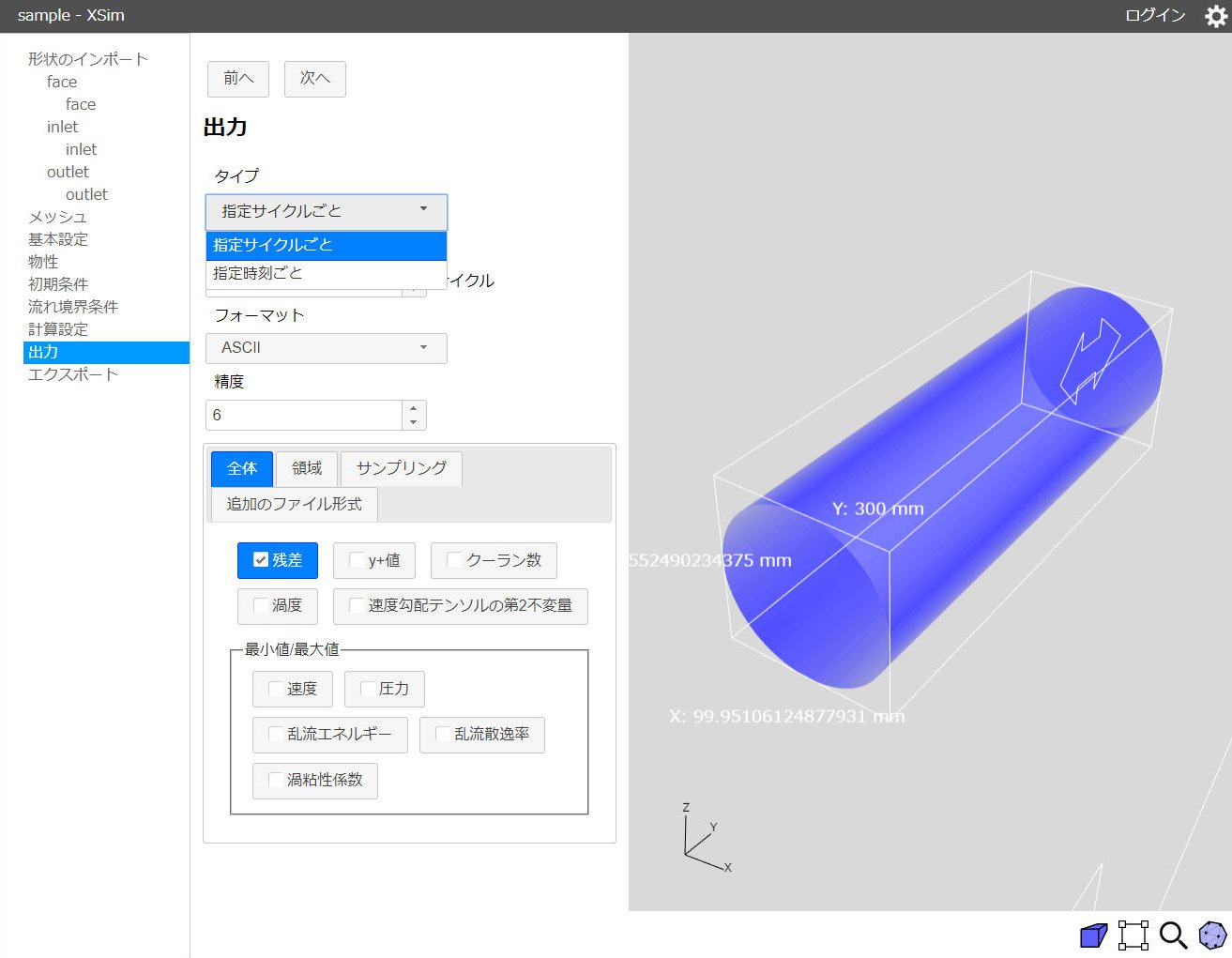Click the 精度 number input field
Screen dimensions: 1232x958
303,415
